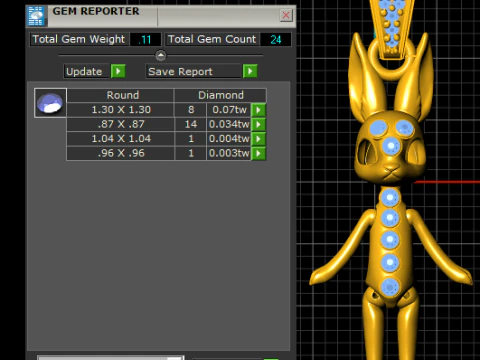Close the Gem Reporter window
480x360 pixels.
286,15
